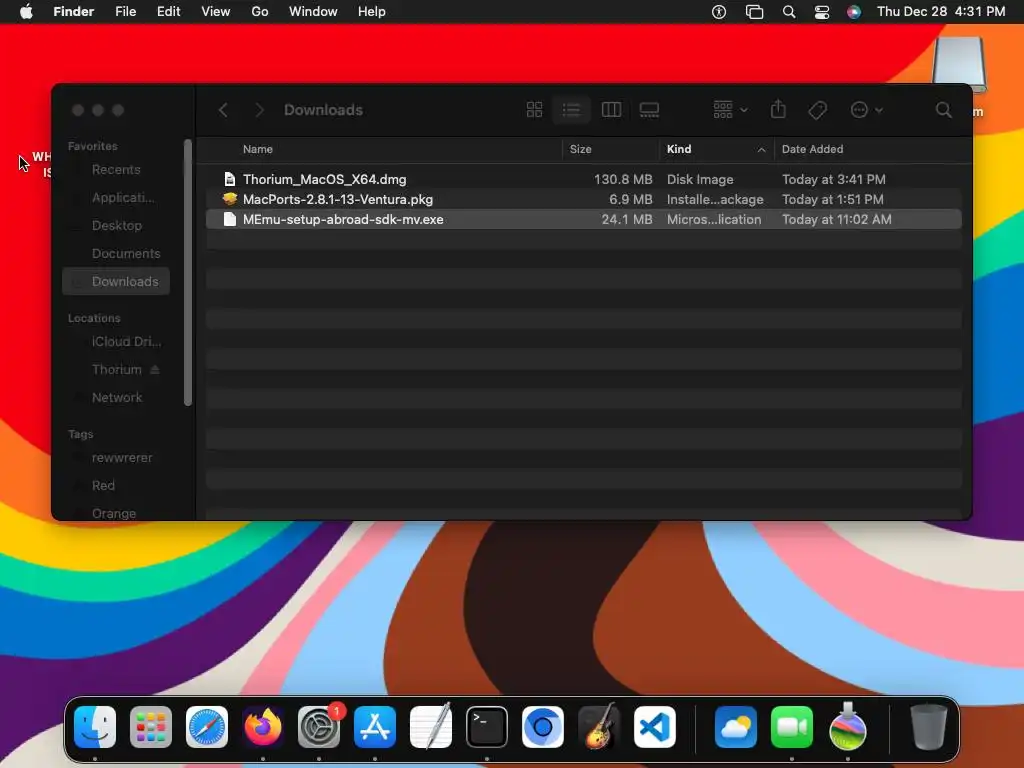Click the Siri menu bar icon
The height and width of the screenshot is (768, 1024).
point(854,12)
